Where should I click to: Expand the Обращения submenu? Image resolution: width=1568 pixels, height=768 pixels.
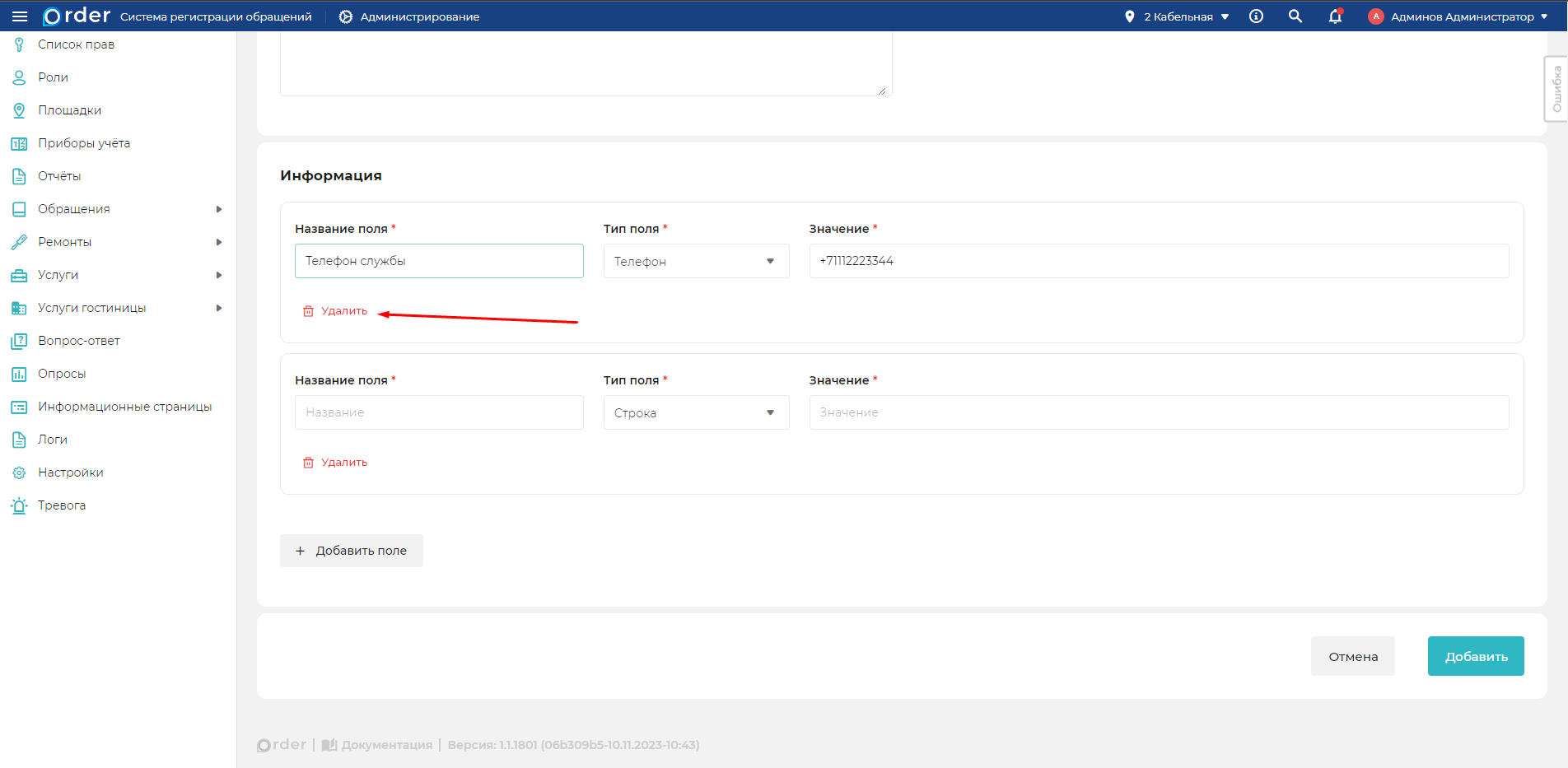click(218, 209)
